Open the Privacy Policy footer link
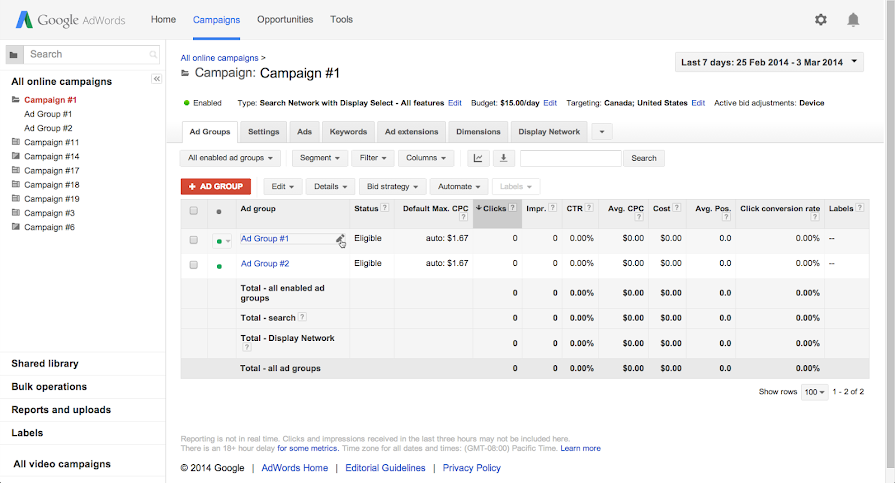The height and width of the screenshot is (483, 895). click(x=471, y=468)
